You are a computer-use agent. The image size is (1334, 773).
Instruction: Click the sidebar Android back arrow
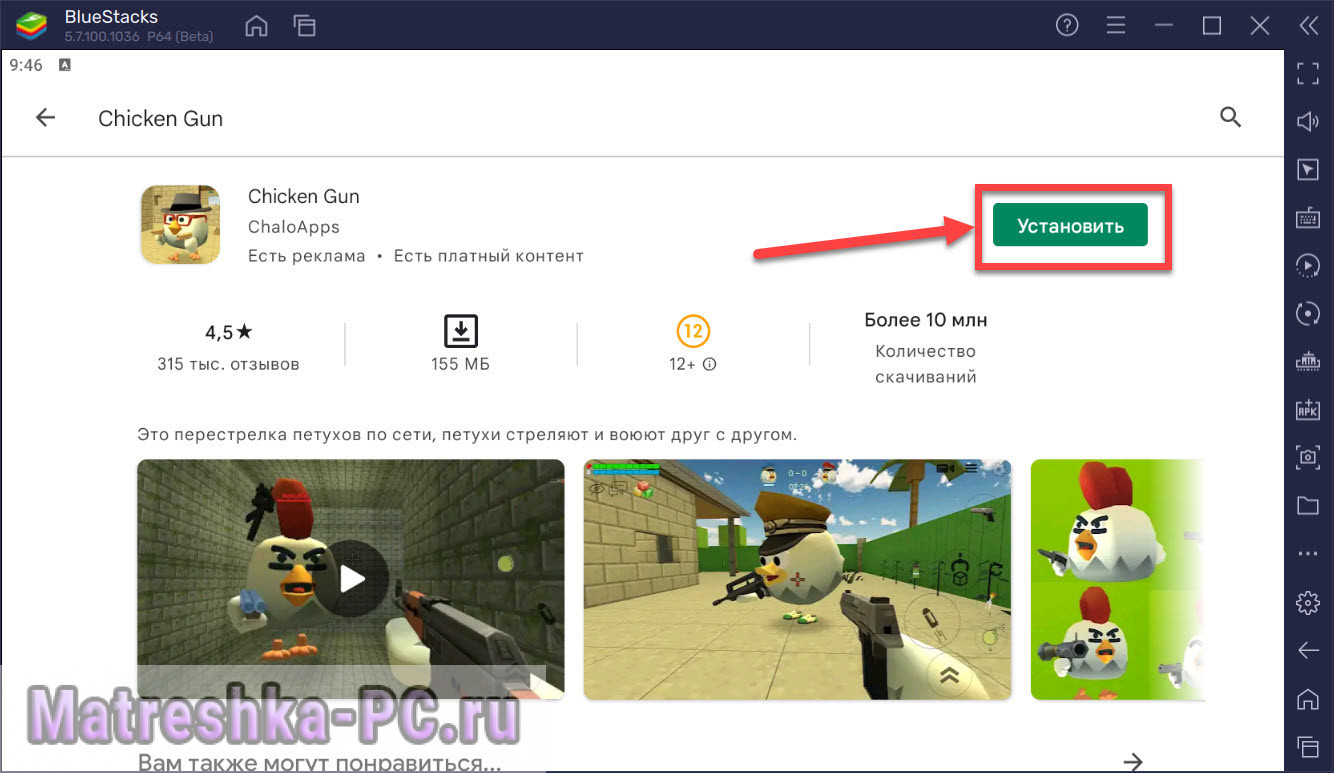point(1308,651)
